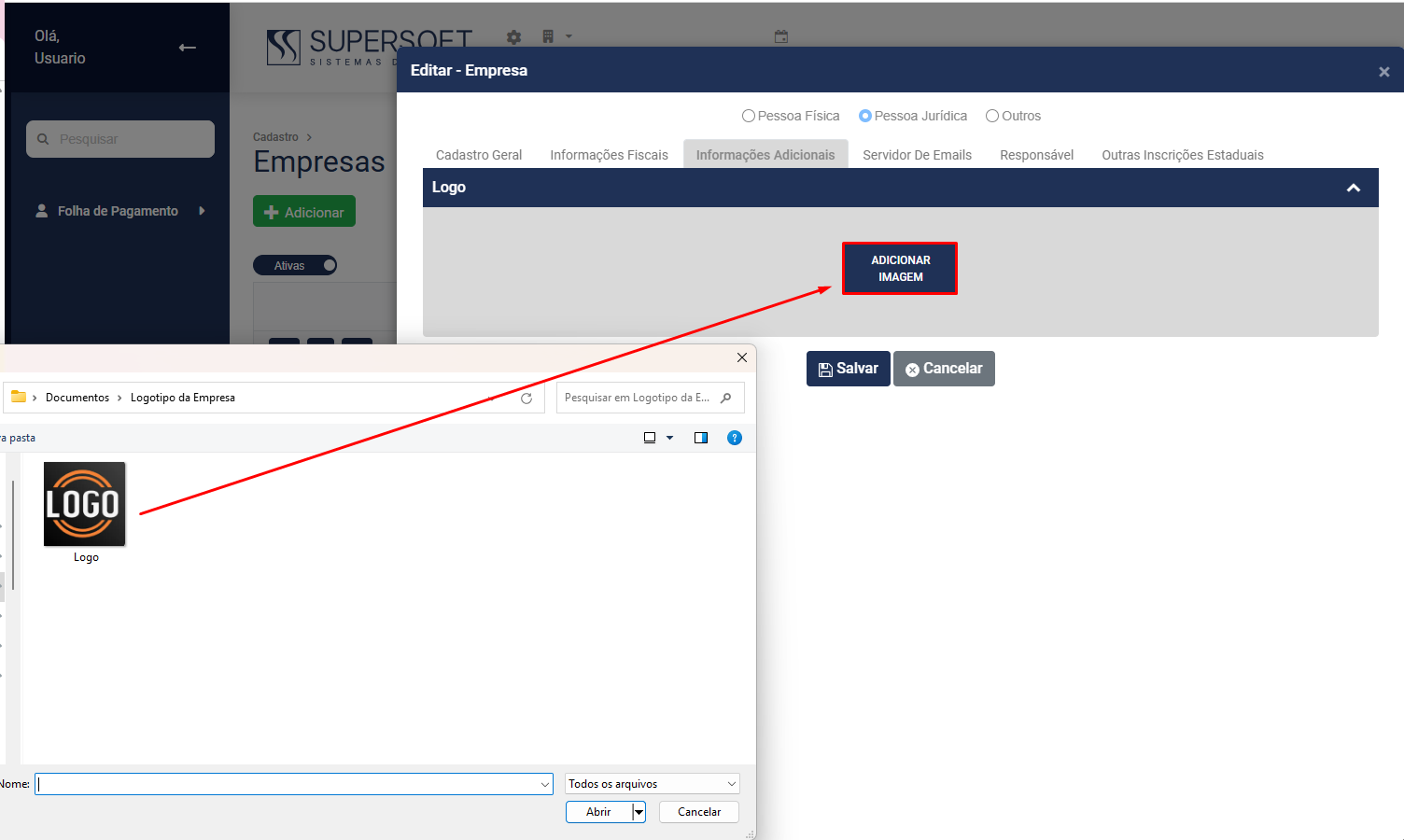Cancel the file picker dialog

[699, 812]
